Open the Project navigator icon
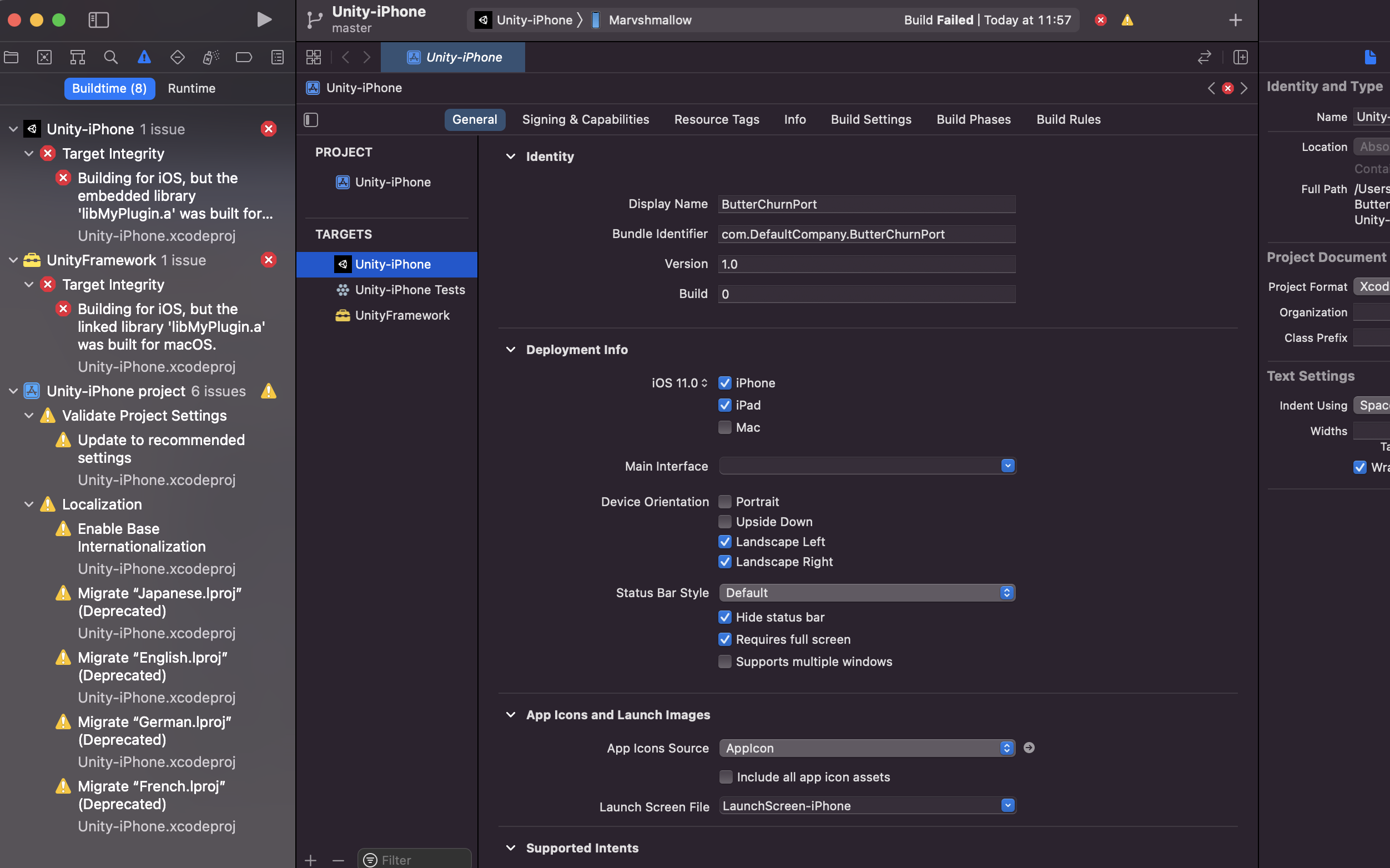 (x=12, y=57)
